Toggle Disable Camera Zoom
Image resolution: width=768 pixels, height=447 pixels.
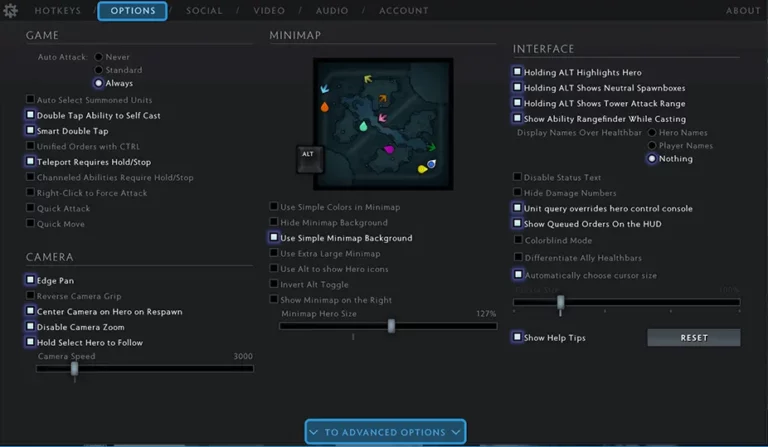[x=30, y=327]
